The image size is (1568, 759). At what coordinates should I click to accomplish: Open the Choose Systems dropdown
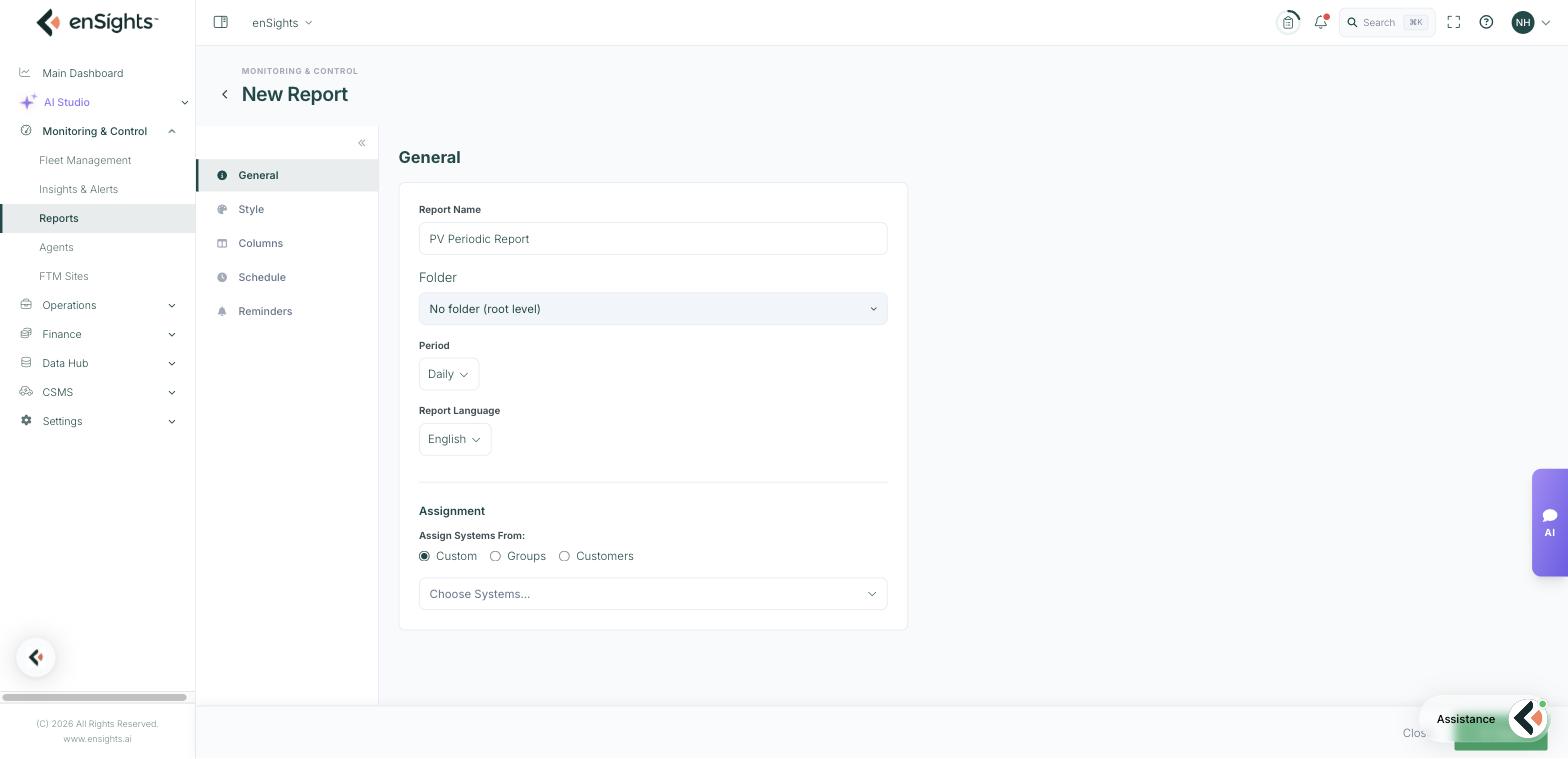(x=653, y=594)
